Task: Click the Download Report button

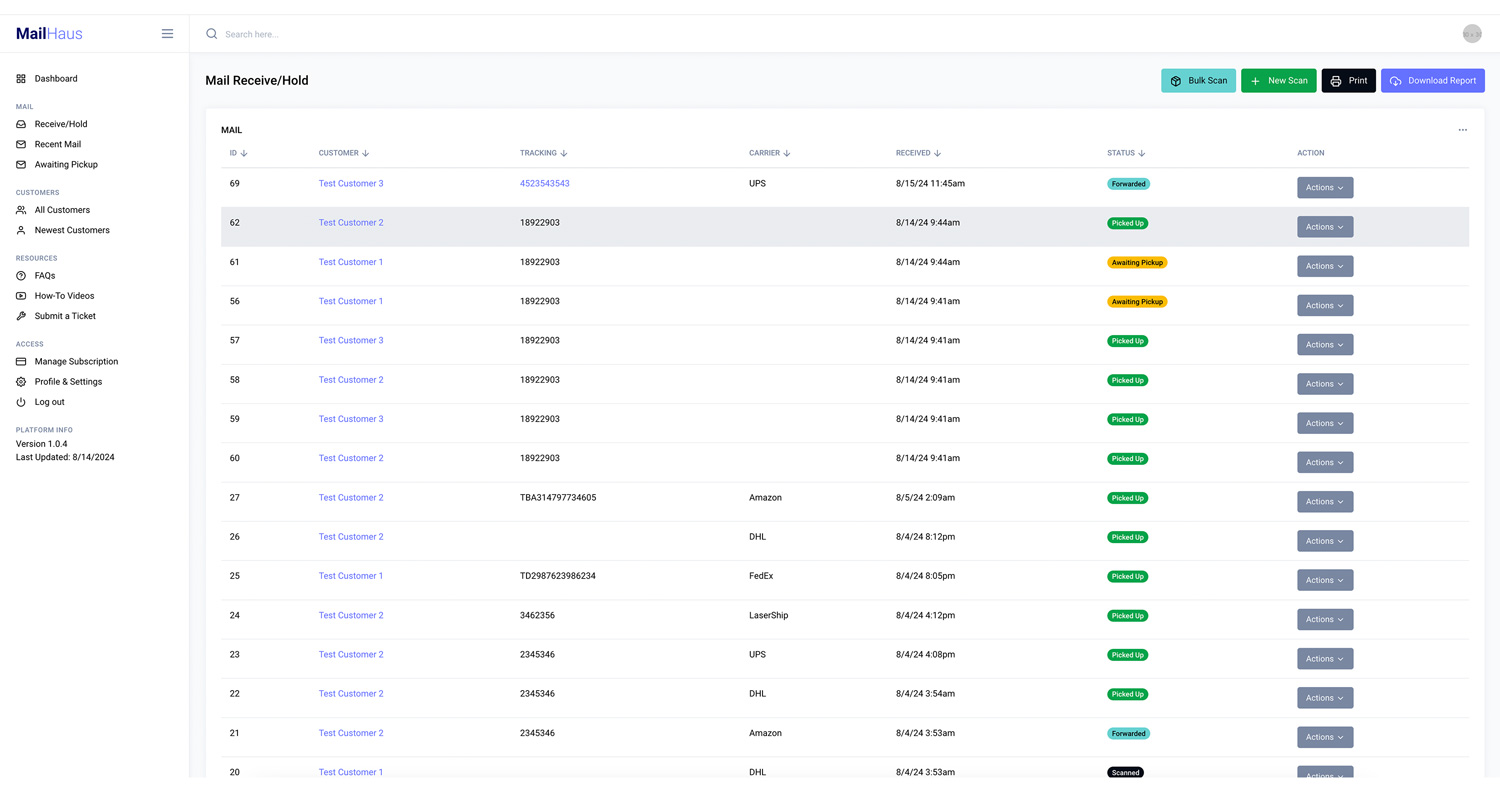Action: pos(1432,81)
